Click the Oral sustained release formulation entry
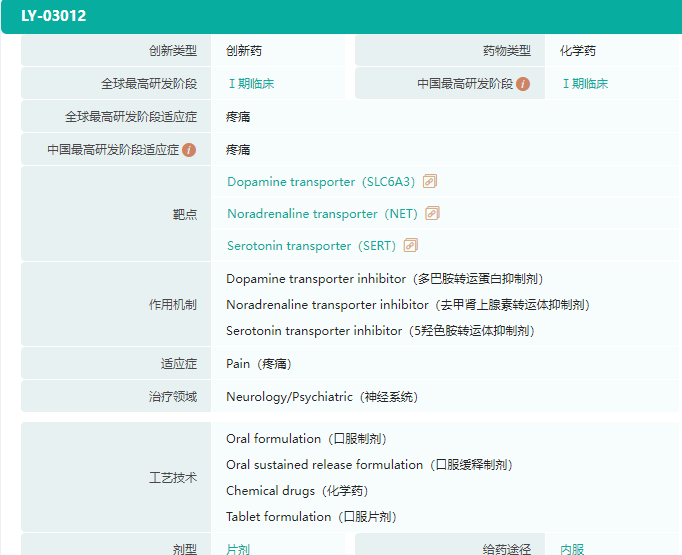Image resolution: width=682 pixels, height=555 pixels. (x=368, y=465)
